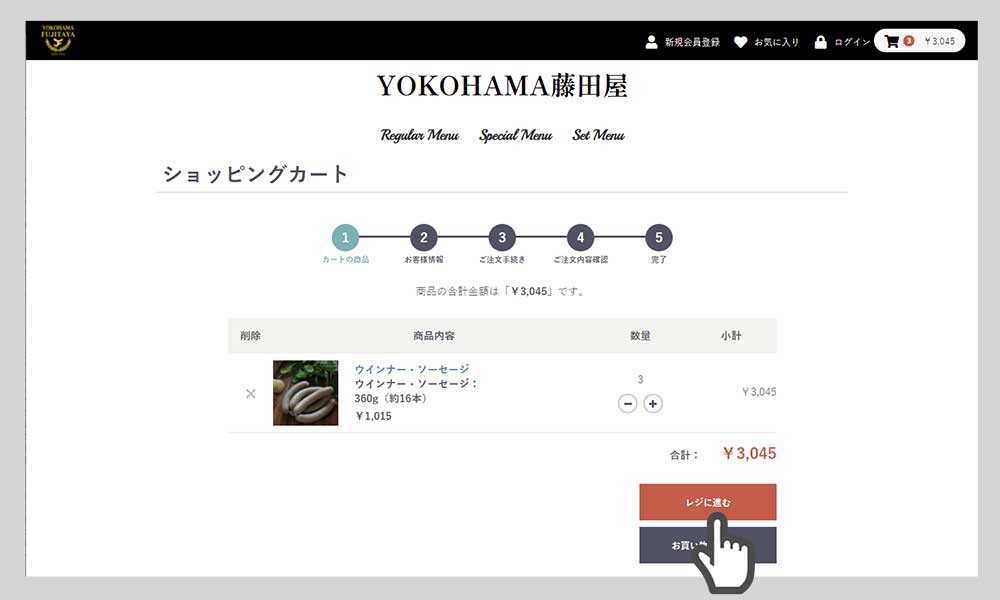Screen dimensions: 1000x600
Task: Click the sausage product thumbnail image
Action: (x=305, y=393)
